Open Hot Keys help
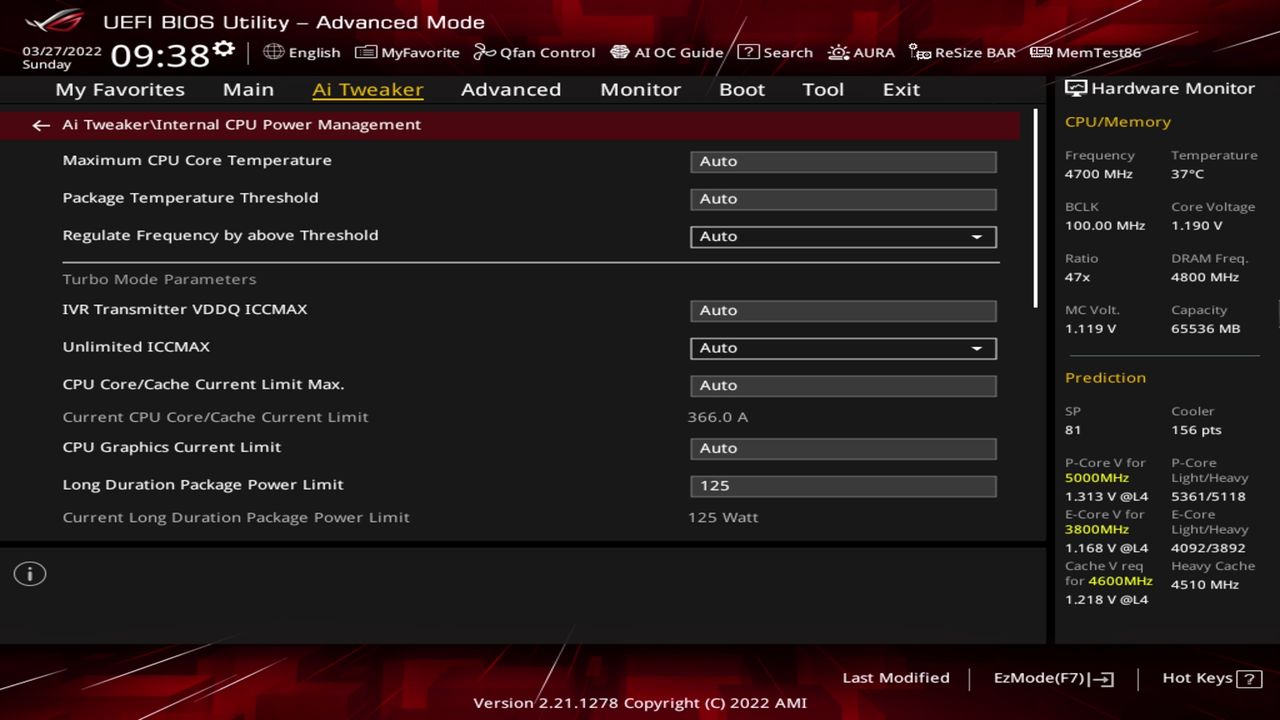Viewport: 1280px width, 720px height. click(1211, 678)
